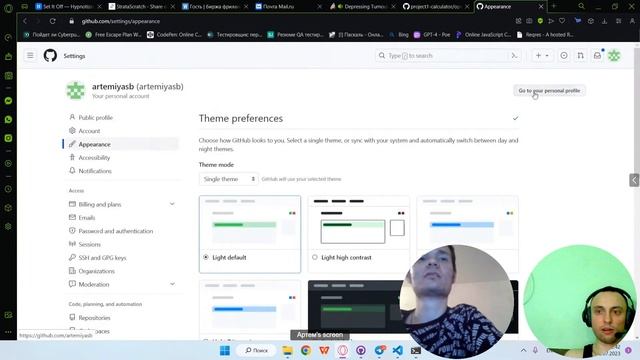
Task: Open the GitHub command palette icon
Action: 514,56
